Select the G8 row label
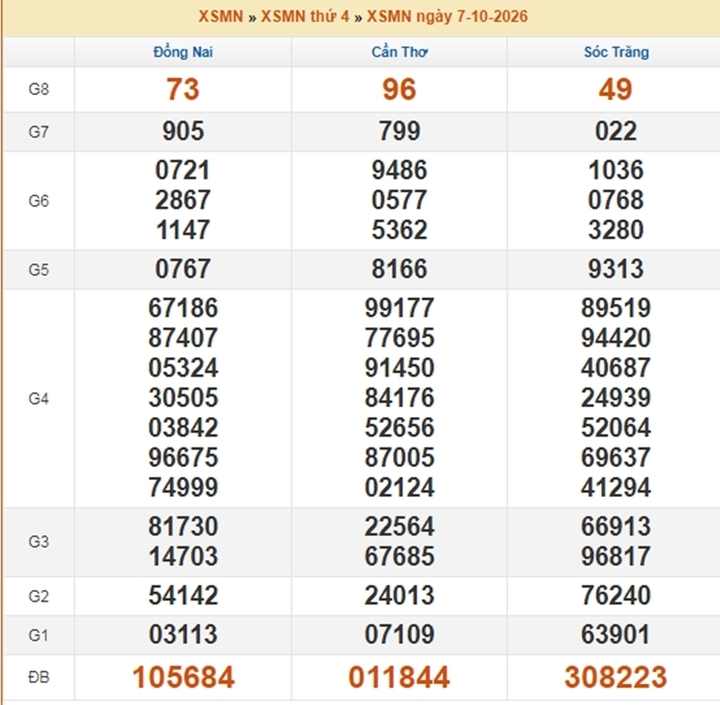Image resolution: width=720 pixels, height=705 pixels. click(39, 89)
